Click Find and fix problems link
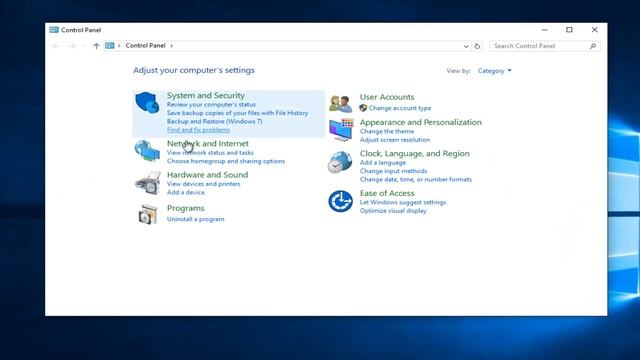This screenshot has height=360, width=640. (198, 130)
